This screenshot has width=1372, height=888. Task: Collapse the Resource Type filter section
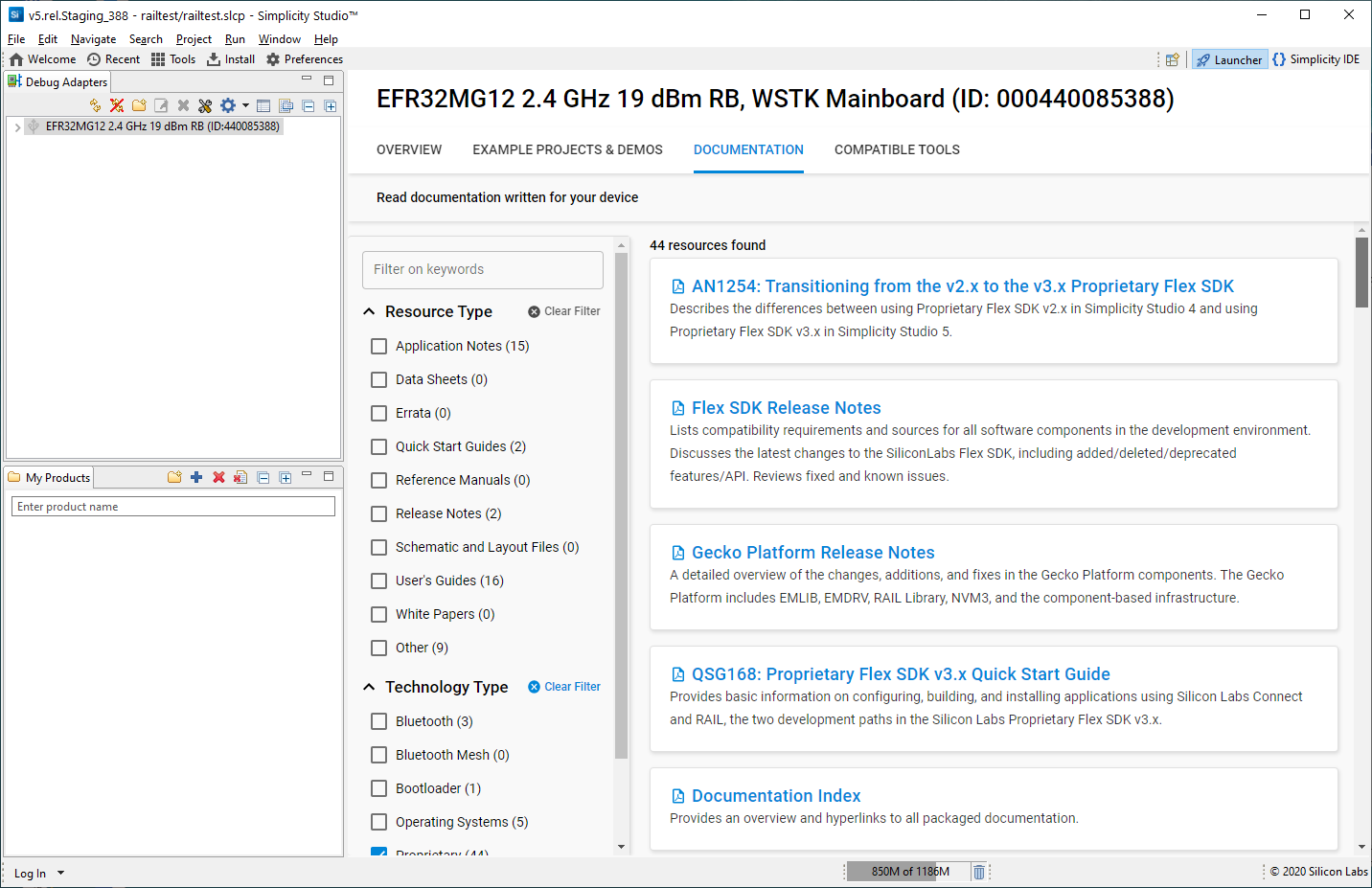[370, 311]
